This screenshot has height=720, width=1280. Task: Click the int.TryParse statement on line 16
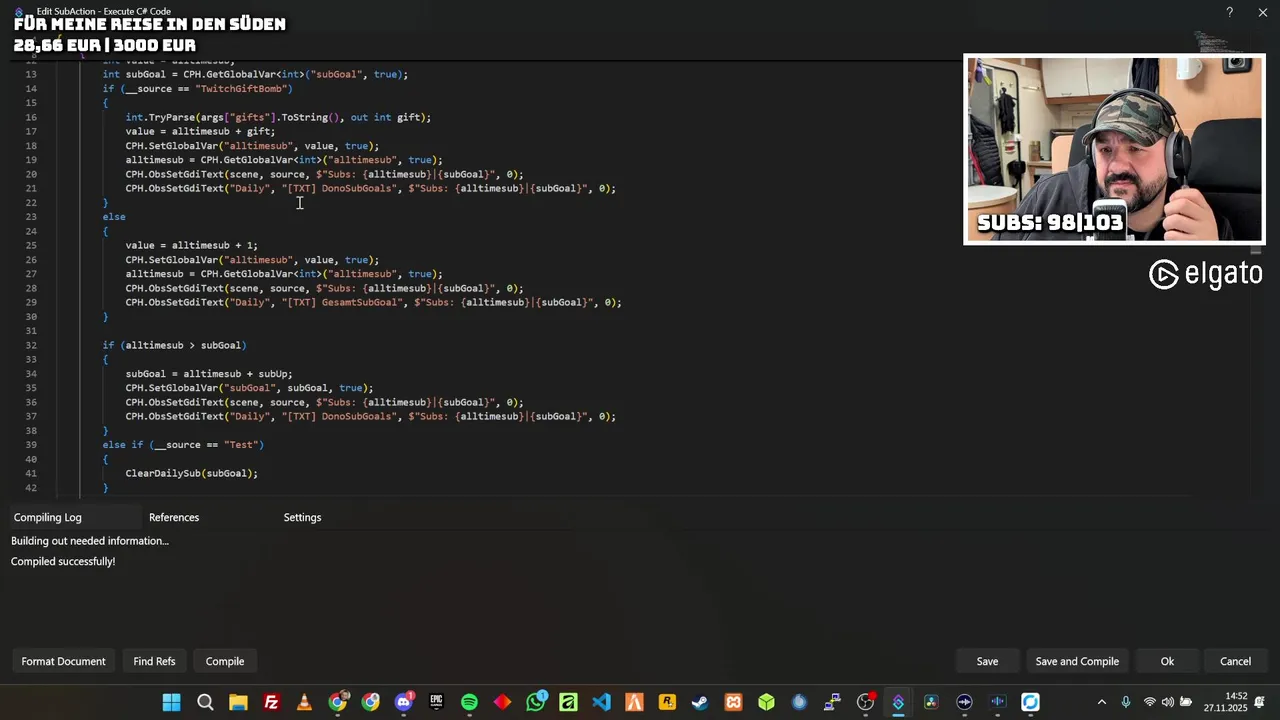278,117
